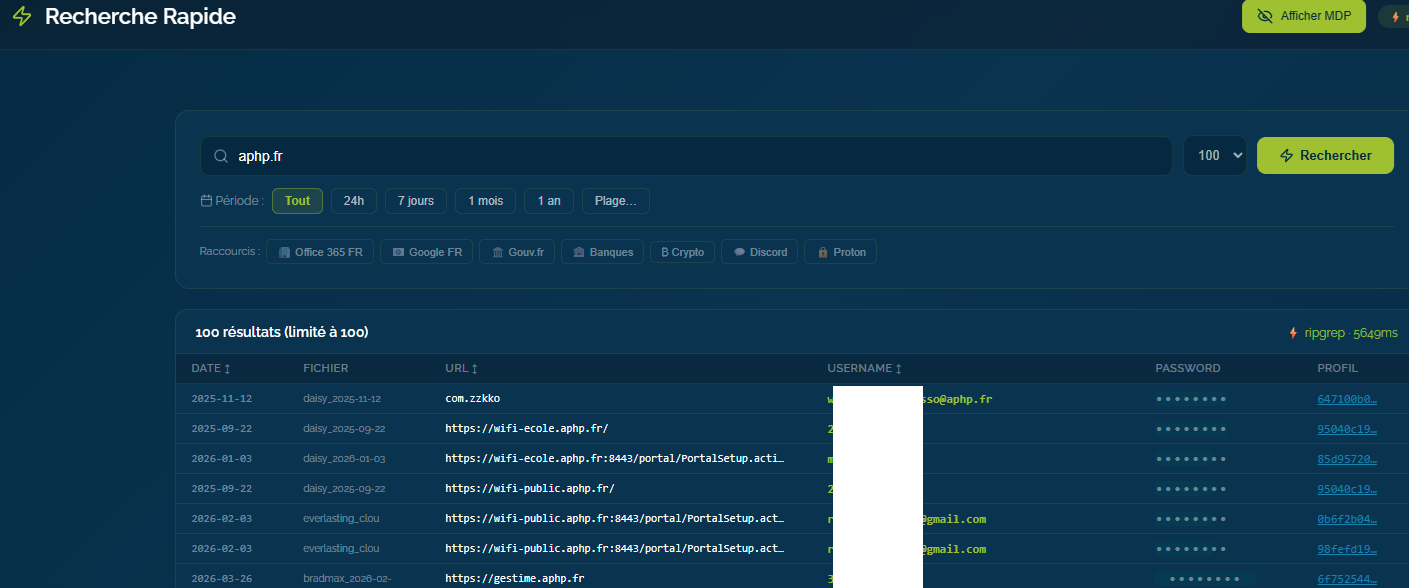The height and width of the screenshot is (588, 1409).
Task: Use the Banques shortcut filter
Action: 602,252
